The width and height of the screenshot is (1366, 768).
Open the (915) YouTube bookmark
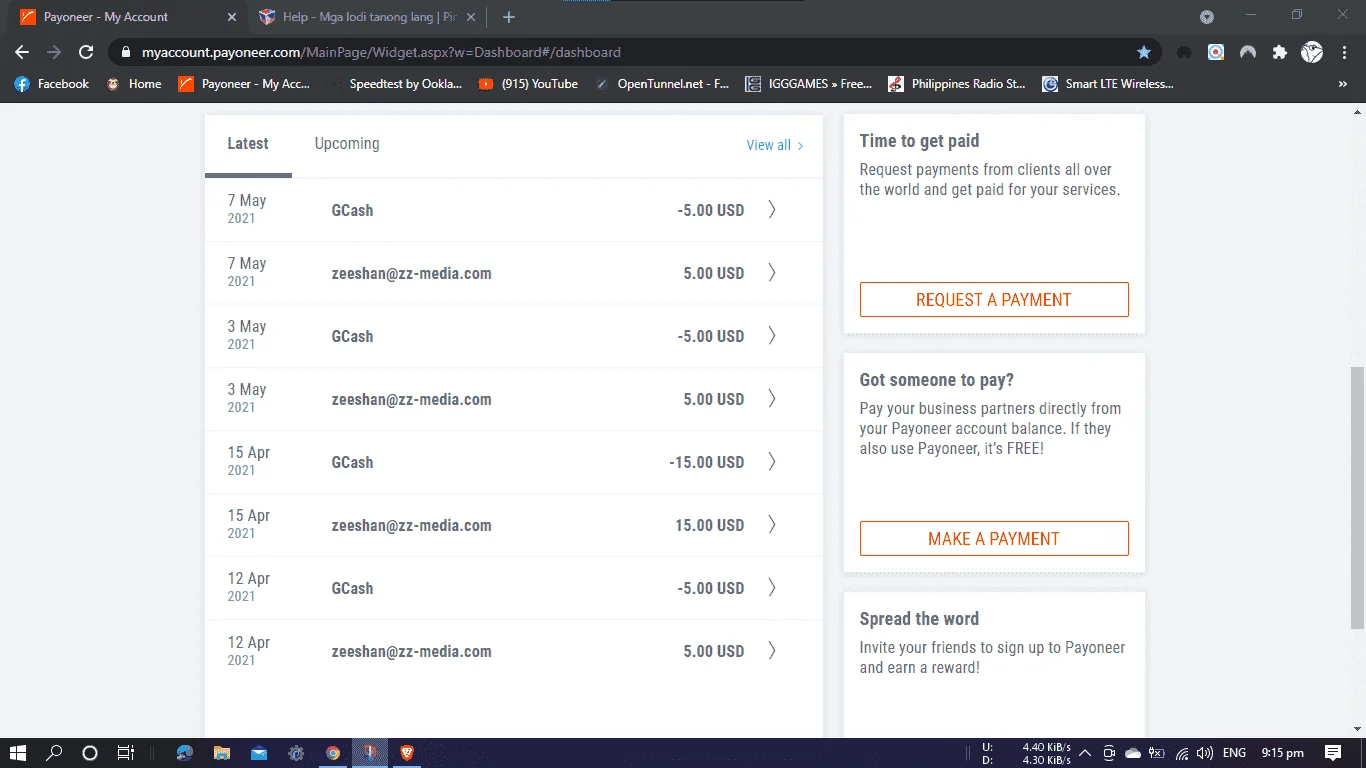click(x=528, y=84)
